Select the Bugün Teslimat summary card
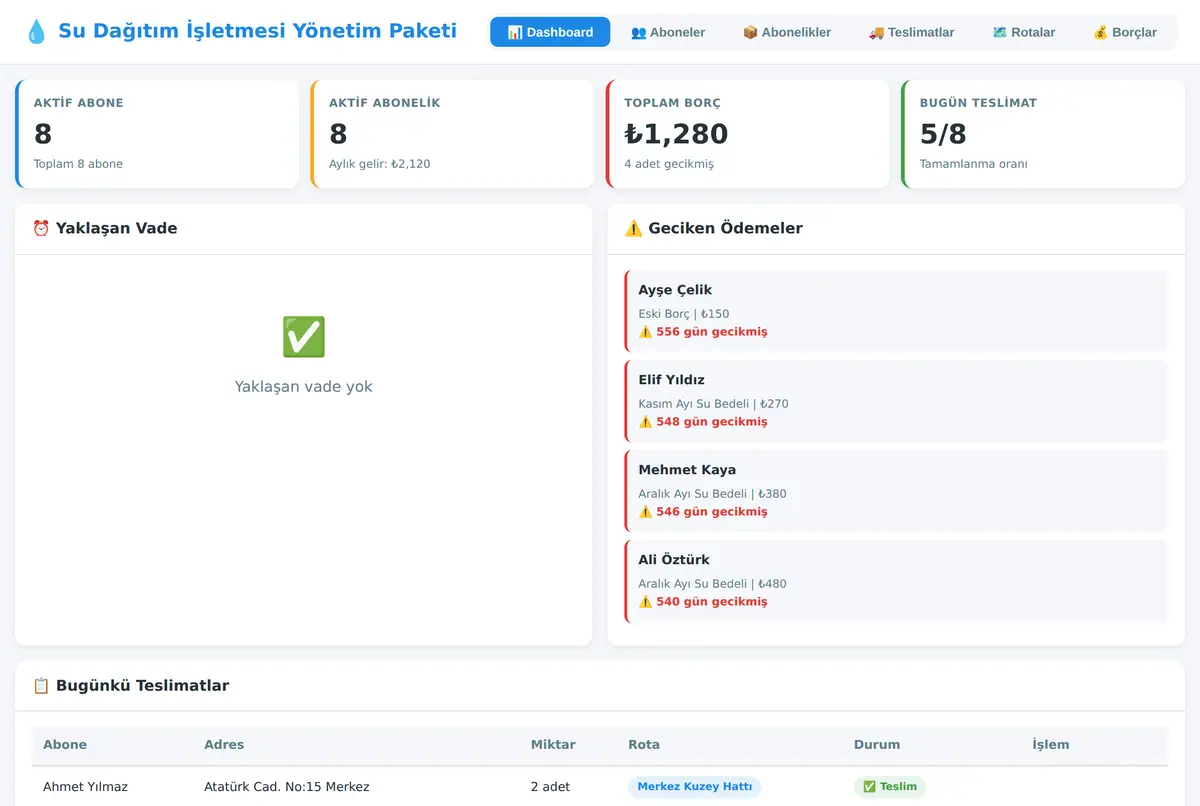 (1043, 134)
